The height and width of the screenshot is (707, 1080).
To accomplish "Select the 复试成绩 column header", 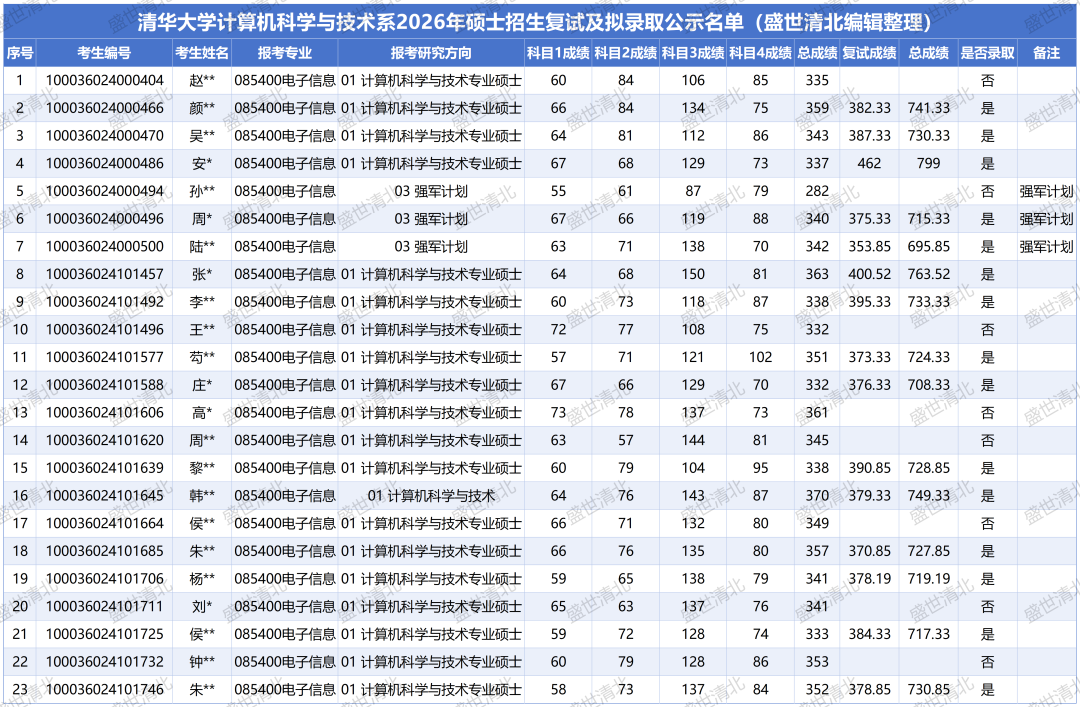I will tap(868, 53).
